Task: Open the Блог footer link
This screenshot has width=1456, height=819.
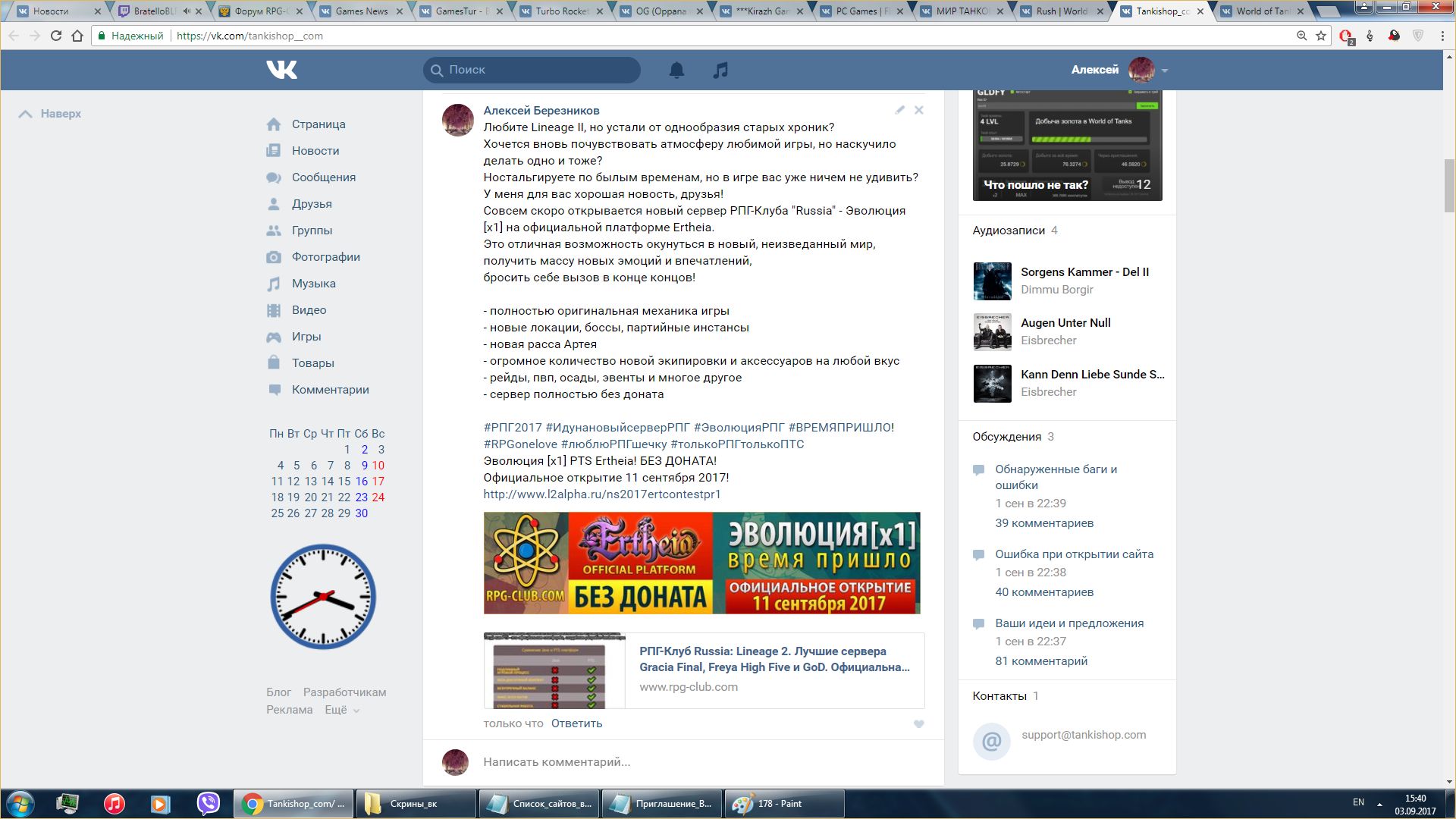Action: pos(278,692)
